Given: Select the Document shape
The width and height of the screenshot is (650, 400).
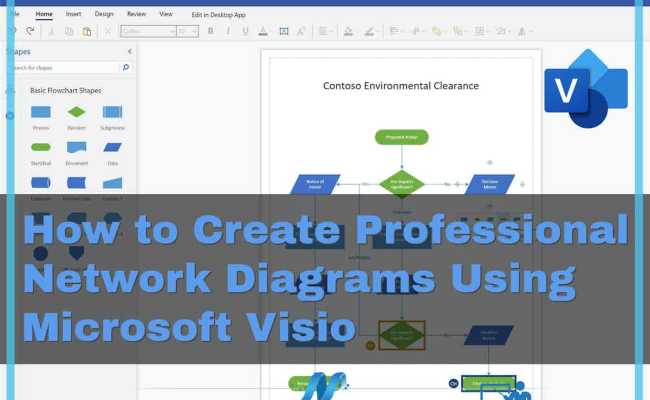Looking at the screenshot, I should coord(76,147).
